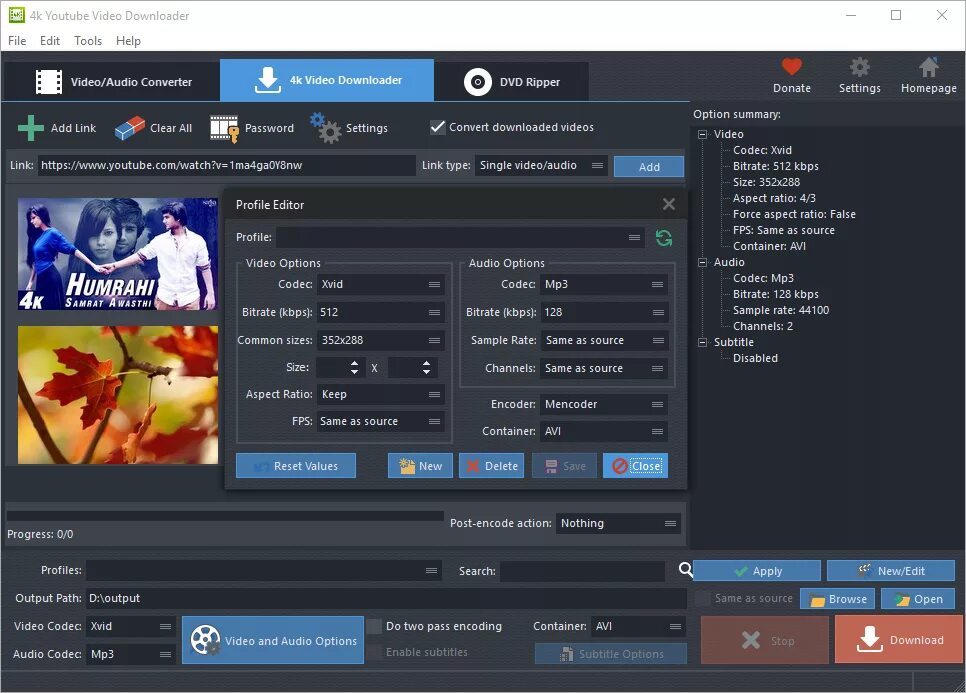Viewport: 966px width, 693px height.
Task: Enable Convert downloaded videos checkbox
Action: 437,127
